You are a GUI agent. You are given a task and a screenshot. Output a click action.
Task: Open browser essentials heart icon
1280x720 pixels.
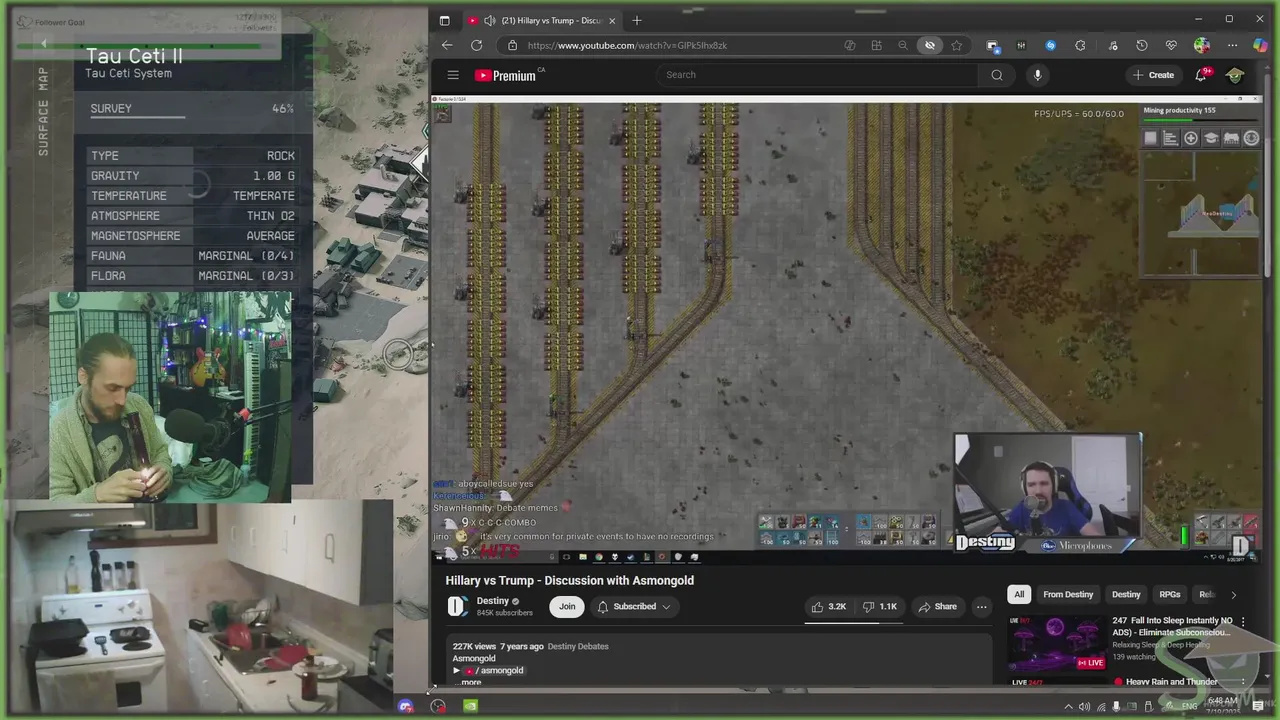pyautogui.click(x=1171, y=45)
